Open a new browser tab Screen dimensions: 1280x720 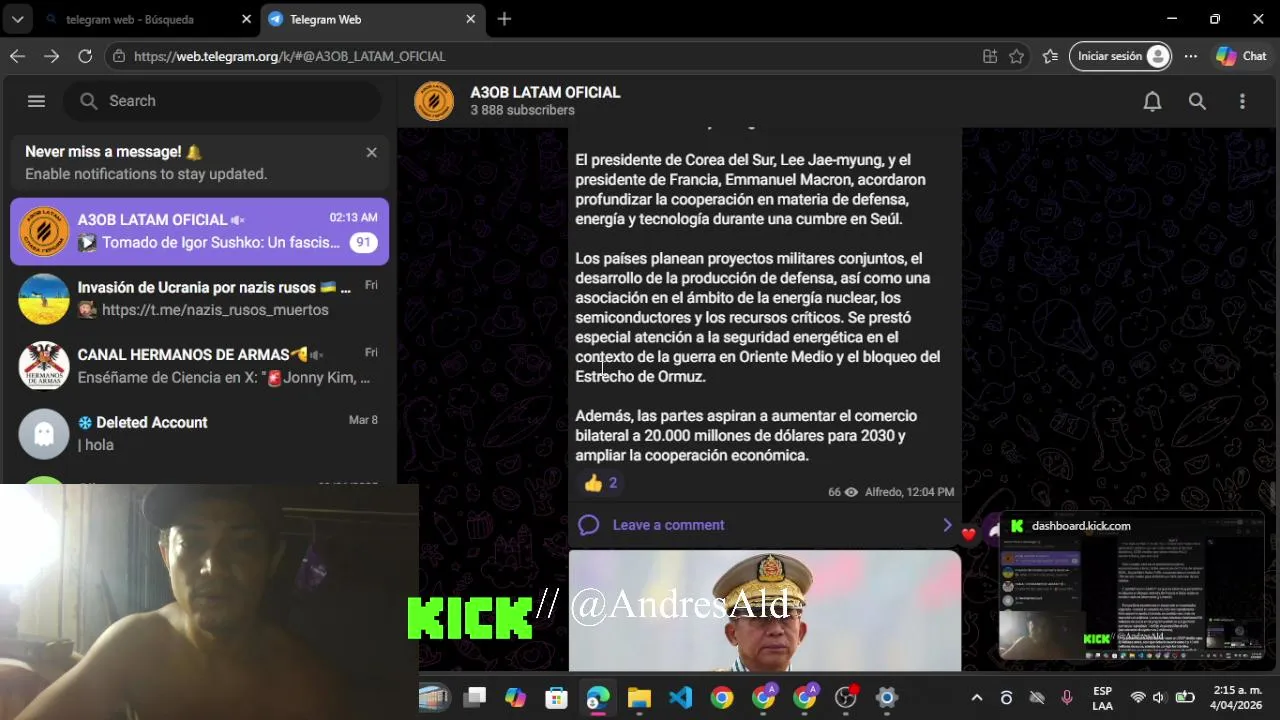tap(504, 19)
